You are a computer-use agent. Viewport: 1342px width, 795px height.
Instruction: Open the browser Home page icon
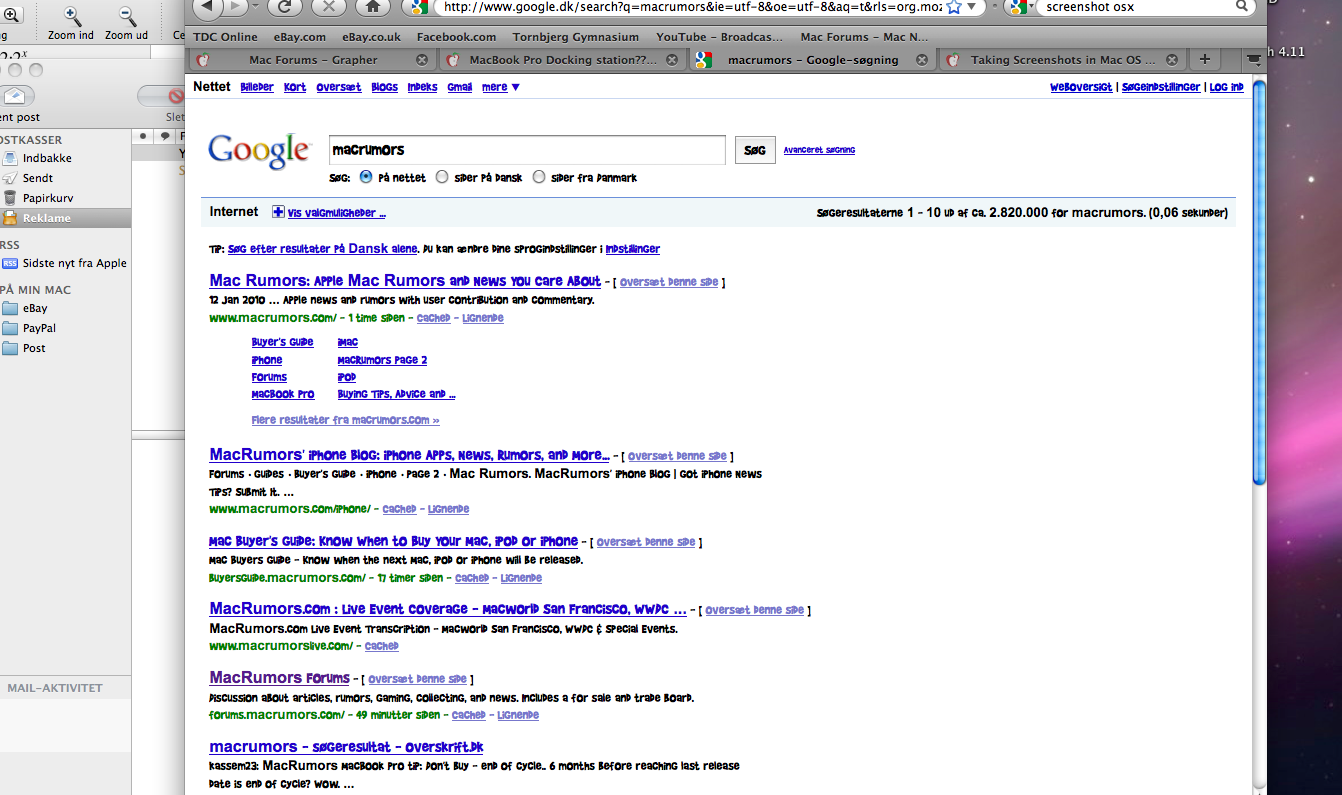pyautogui.click(x=373, y=6)
